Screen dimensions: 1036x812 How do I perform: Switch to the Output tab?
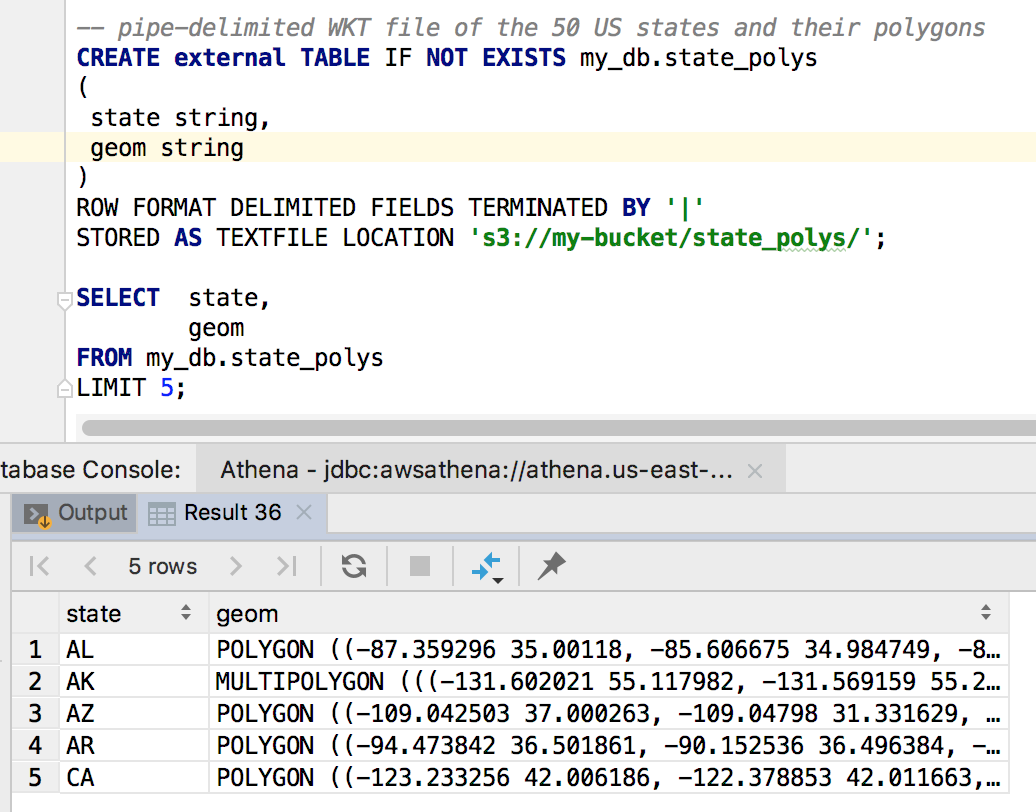pos(75,513)
